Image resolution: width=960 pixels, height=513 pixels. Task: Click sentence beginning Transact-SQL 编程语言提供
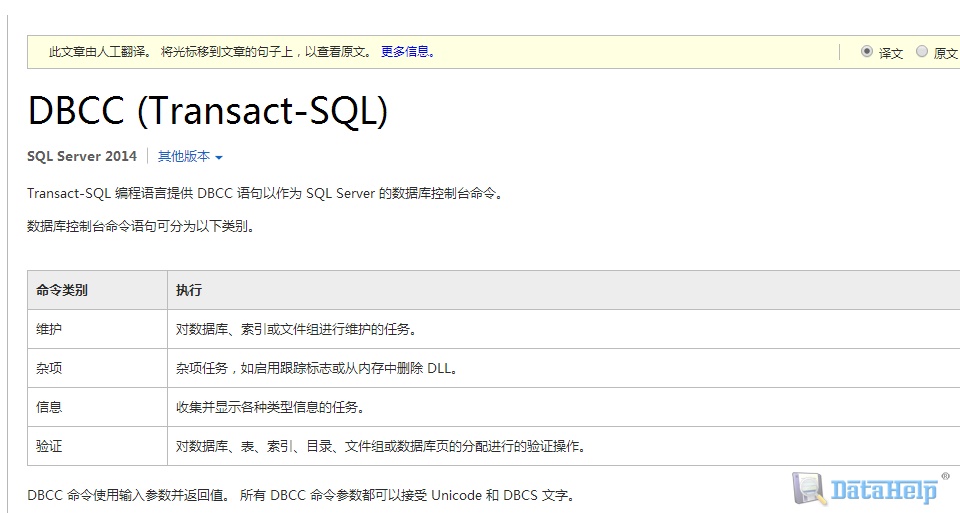265,193
